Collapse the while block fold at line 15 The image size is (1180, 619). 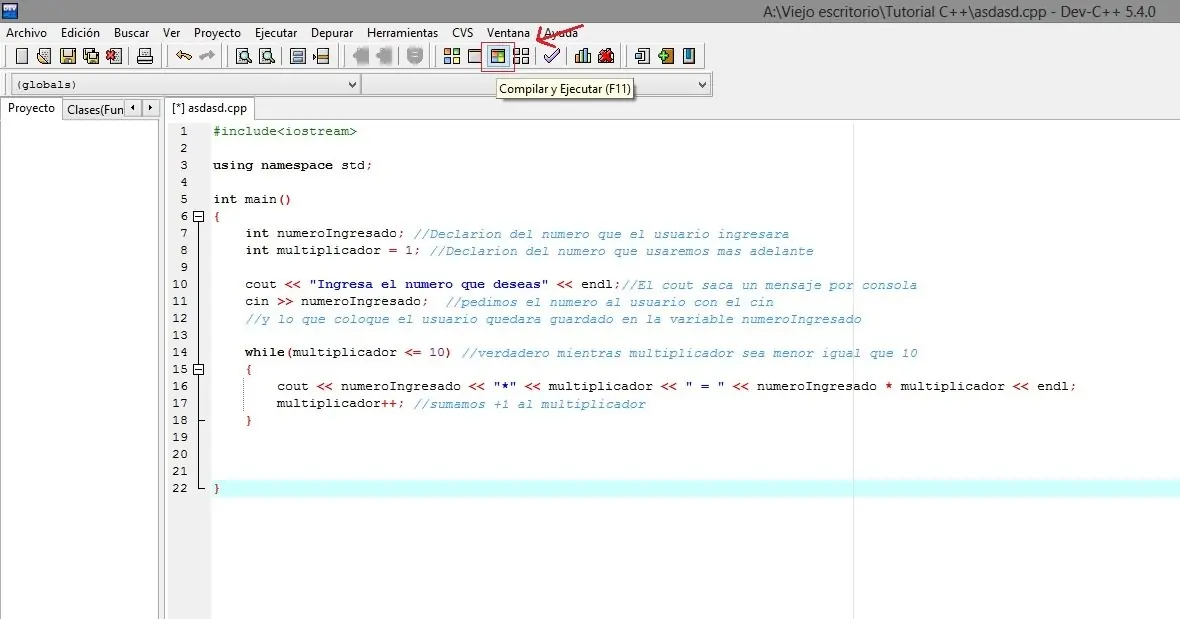click(198, 369)
